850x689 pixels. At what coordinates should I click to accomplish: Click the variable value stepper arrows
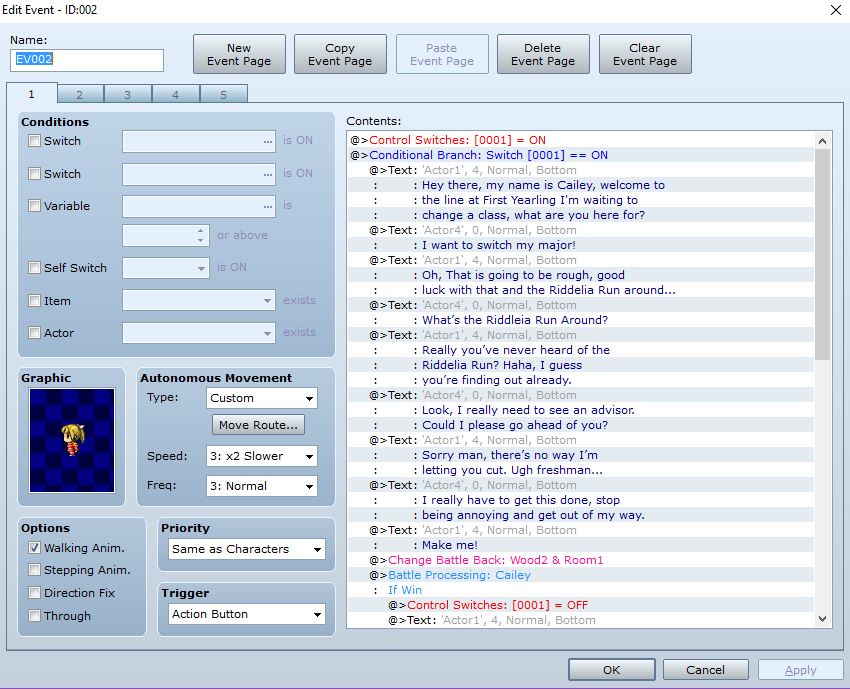[x=201, y=235]
